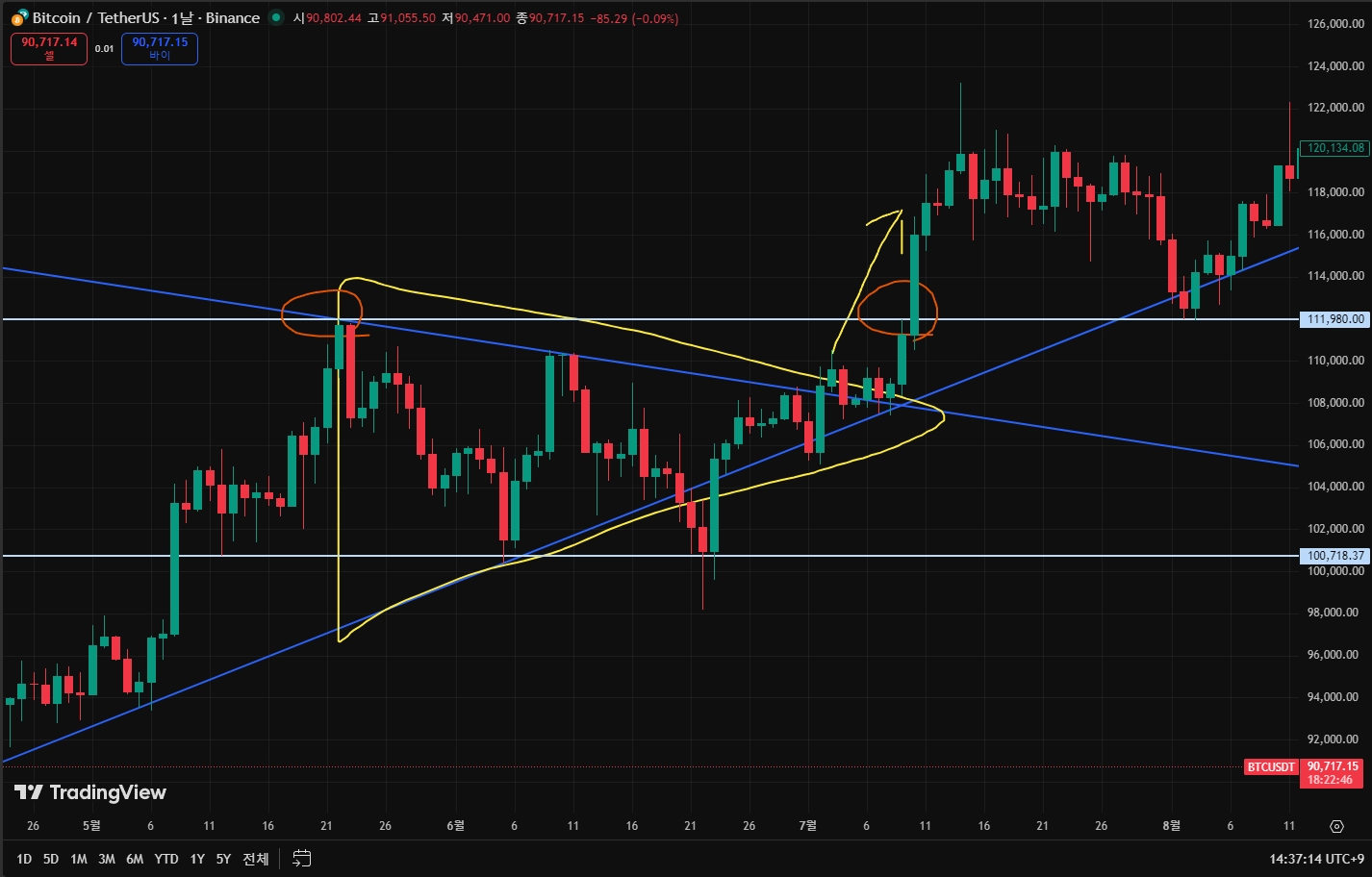Open chart settings gear on the price axis

pyautogui.click(x=1336, y=826)
